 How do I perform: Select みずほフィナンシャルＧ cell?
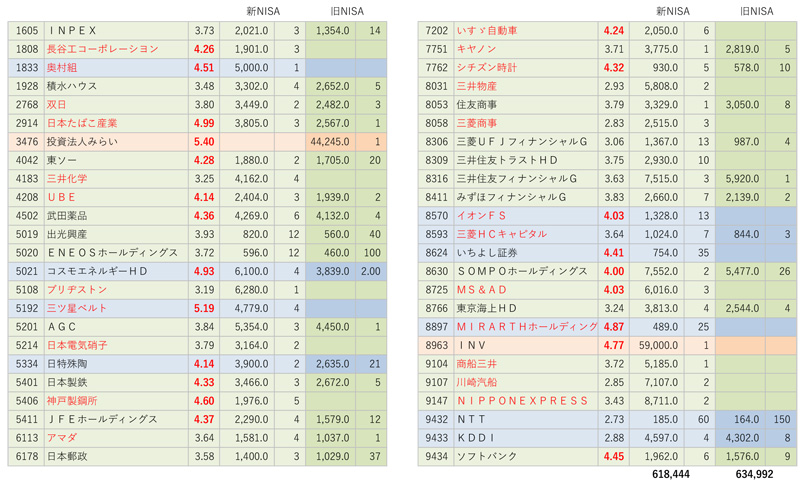526,197
